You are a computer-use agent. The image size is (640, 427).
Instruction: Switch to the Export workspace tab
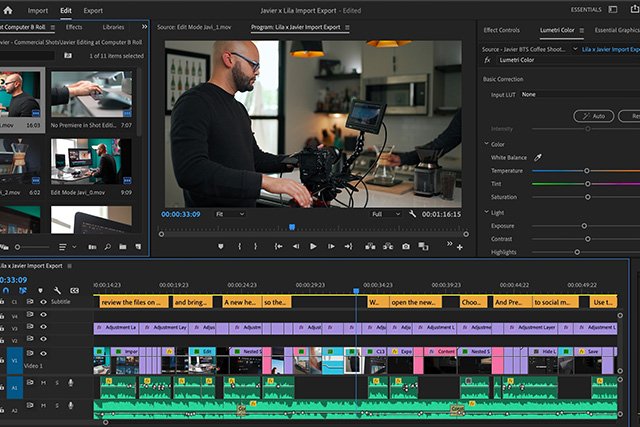click(93, 10)
